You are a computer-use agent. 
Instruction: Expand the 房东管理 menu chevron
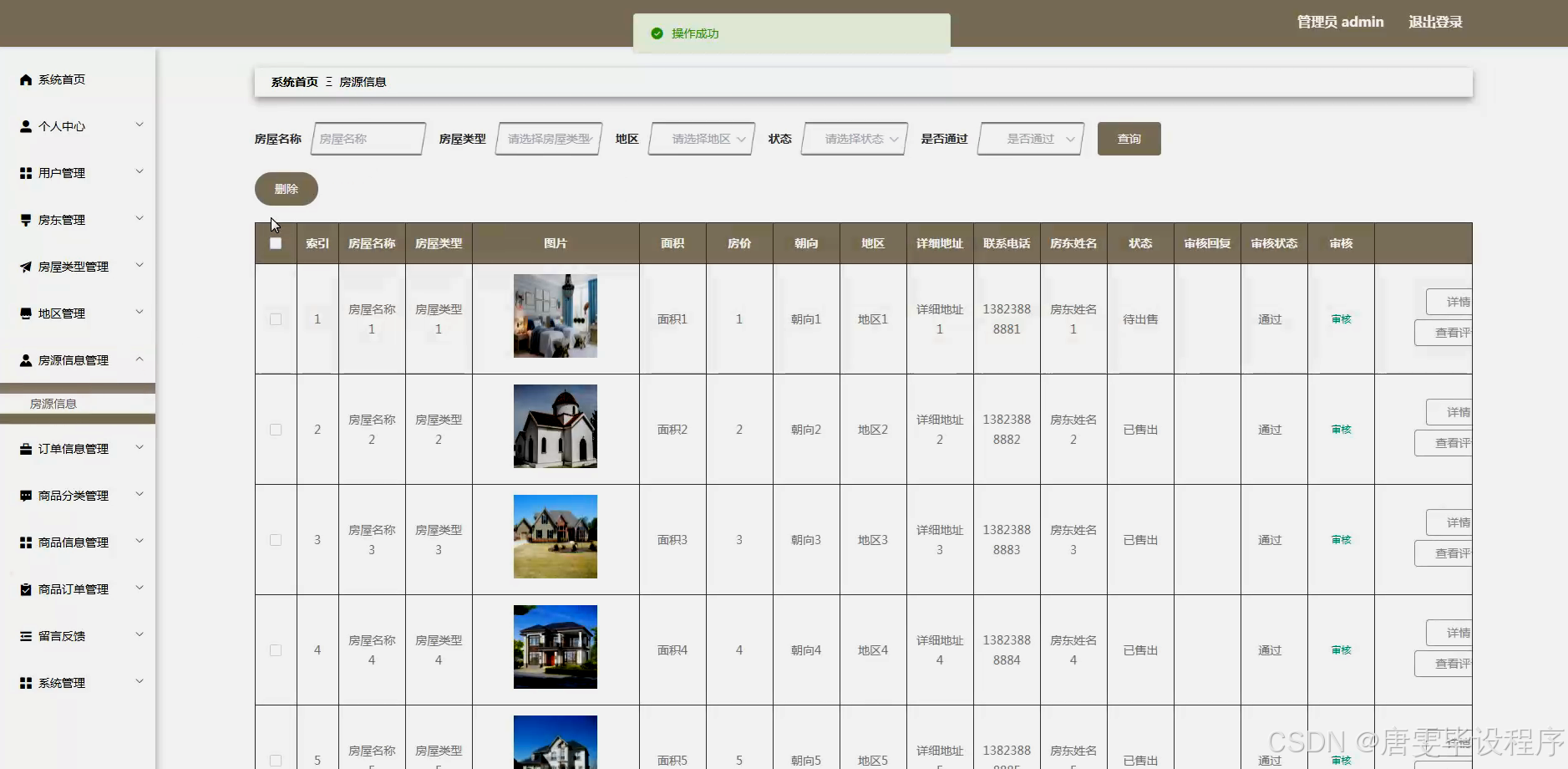pyautogui.click(x=140, y=219)
